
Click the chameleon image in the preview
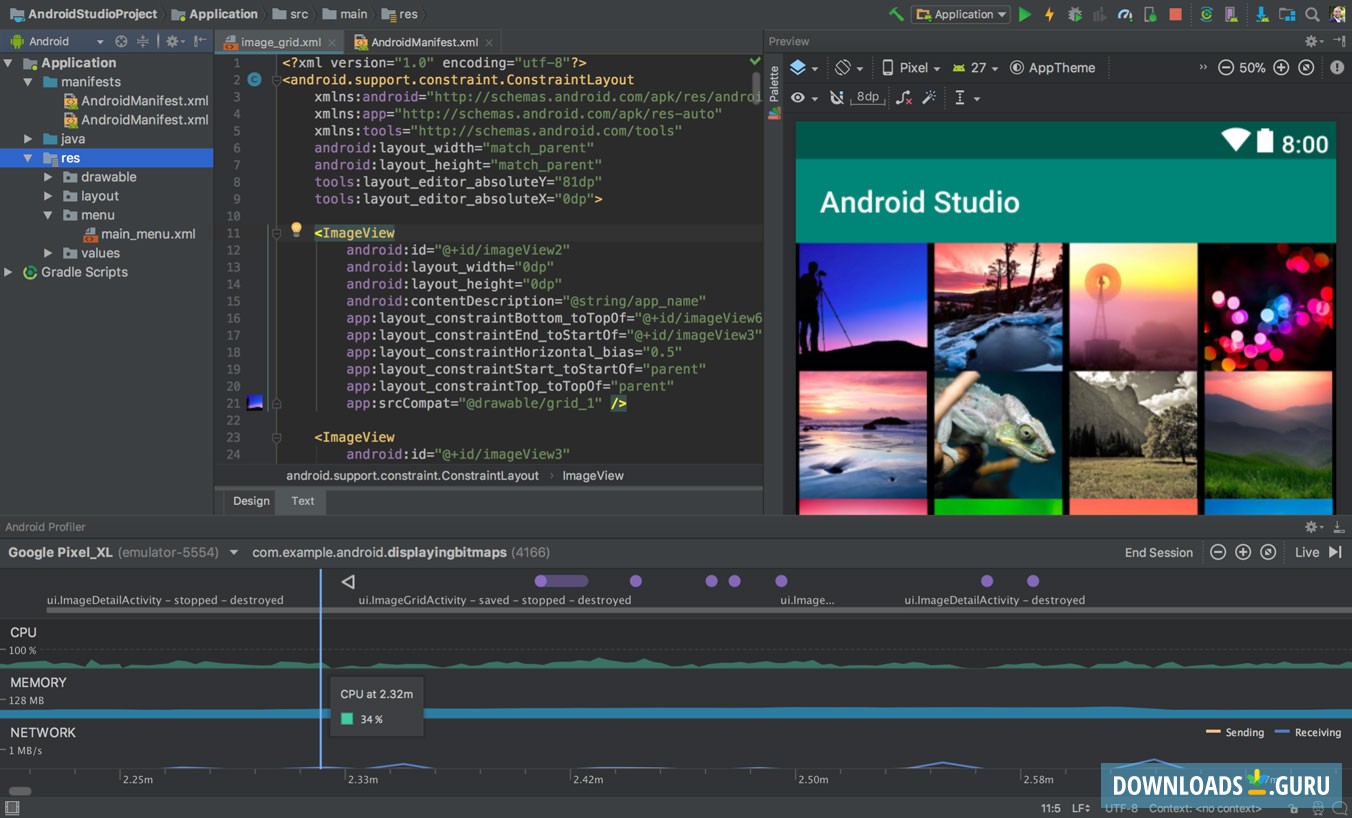998,434
